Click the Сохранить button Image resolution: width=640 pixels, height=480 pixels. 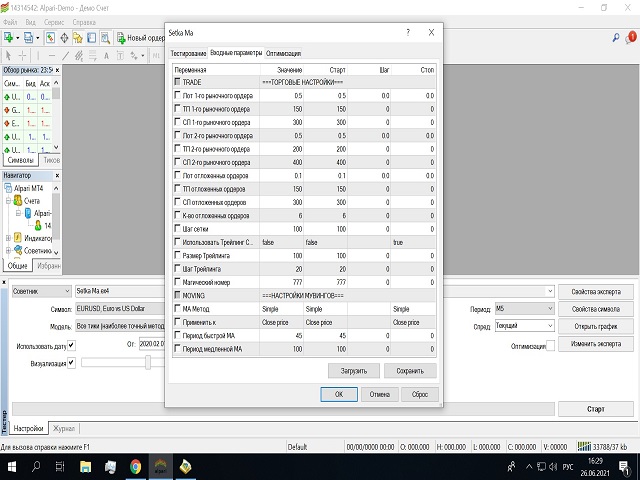coord(410,371)
